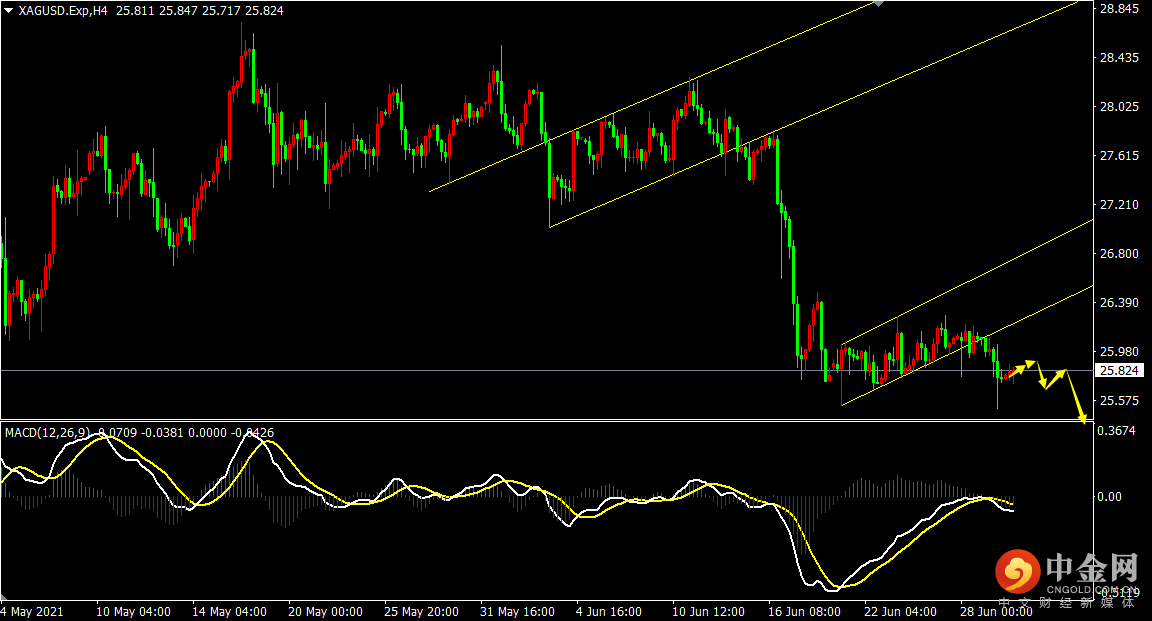Click the 0.3674 MACD scale label
This screenshot has height=621, width=1152.
click(x=1116, y=431)
